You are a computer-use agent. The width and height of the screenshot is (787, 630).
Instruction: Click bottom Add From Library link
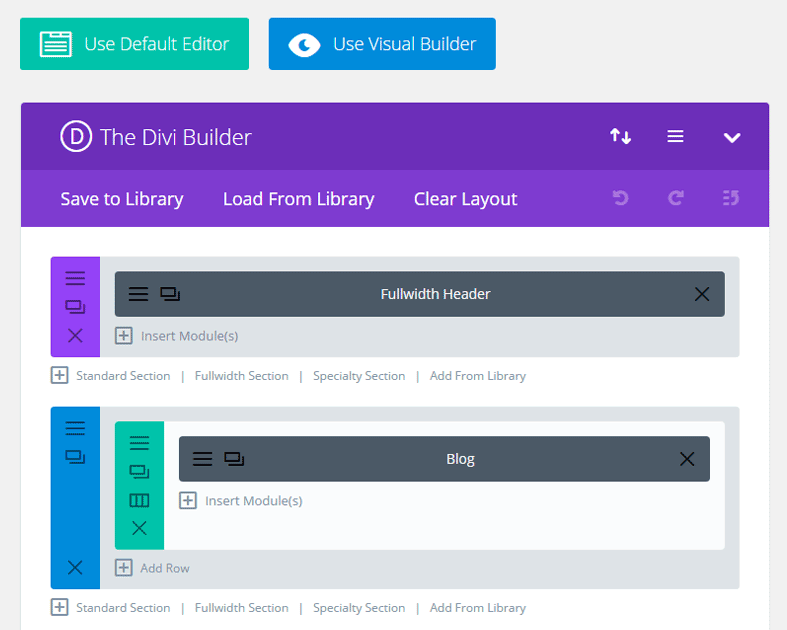(478, 608)
